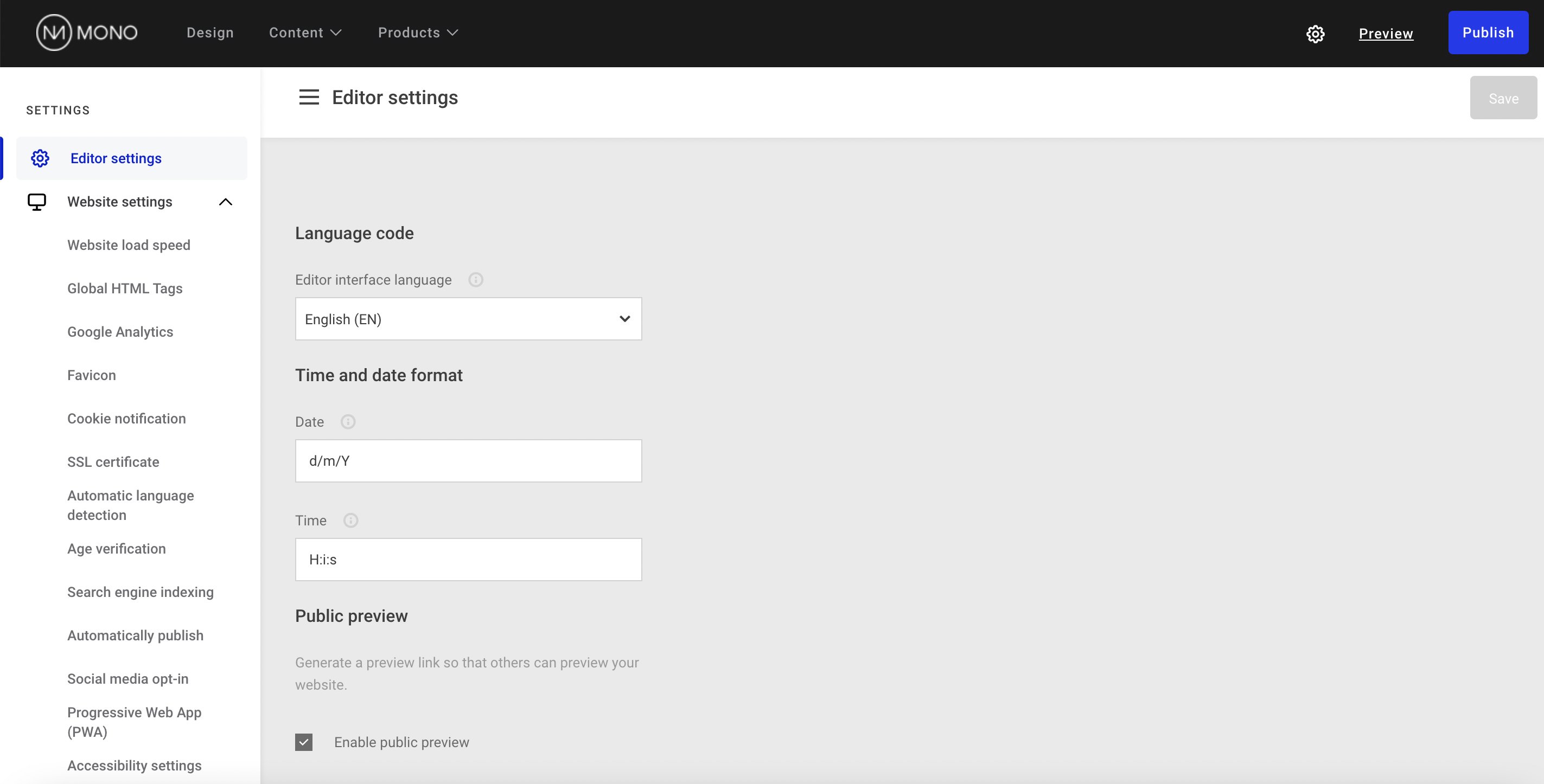Click the Date format input field
Image resolution: width=1544 pixels, height=784 pixels.
tap(468, 460)
